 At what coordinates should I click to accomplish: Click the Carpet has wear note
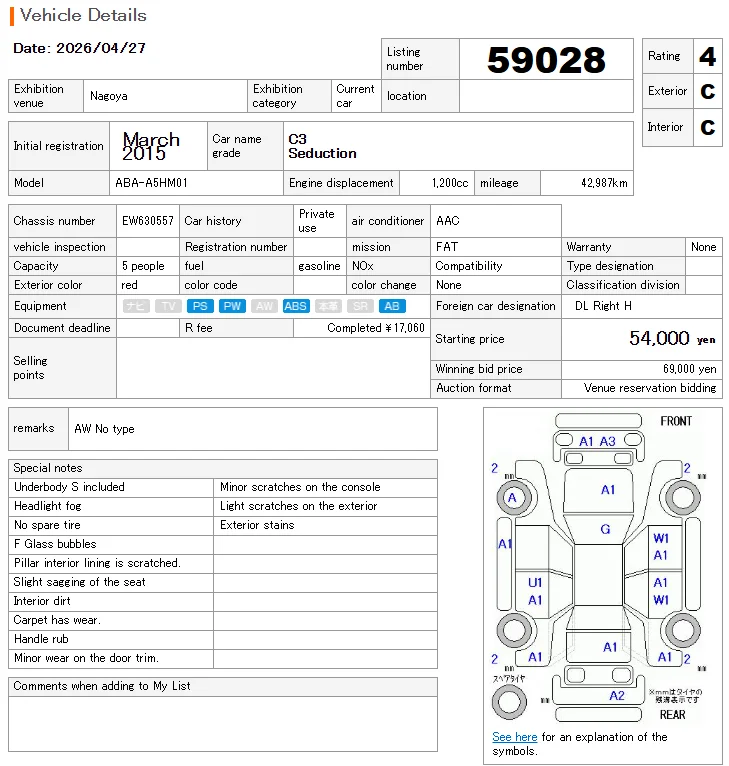57,620
